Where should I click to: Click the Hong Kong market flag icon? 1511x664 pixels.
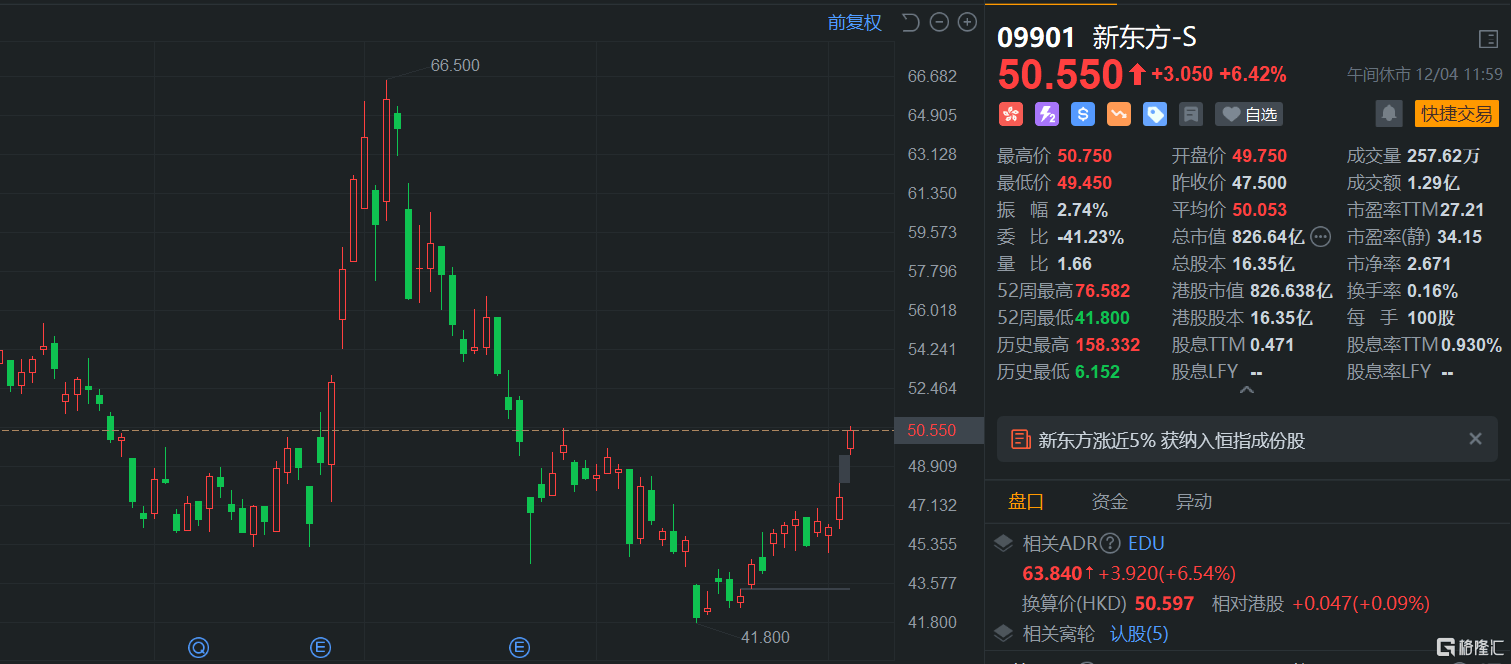(x=1011, y=114)
